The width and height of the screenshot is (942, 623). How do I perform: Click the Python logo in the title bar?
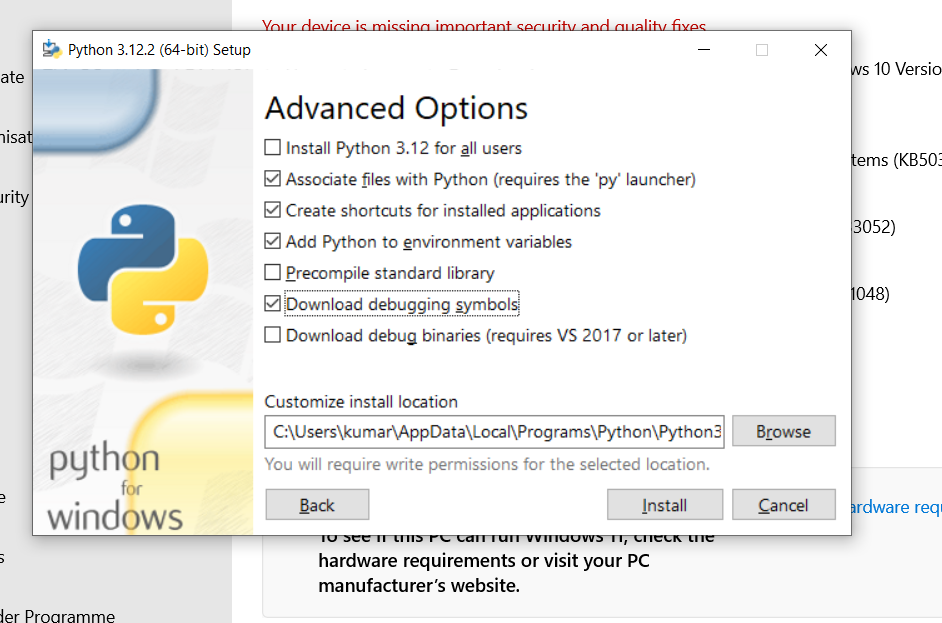pos(51,49)
